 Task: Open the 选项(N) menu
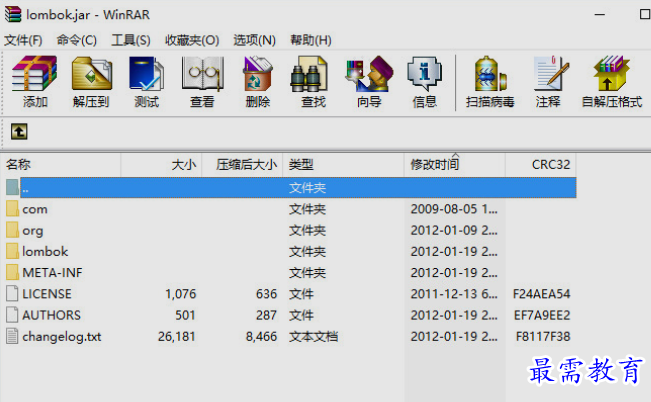[x=255, y=40]
